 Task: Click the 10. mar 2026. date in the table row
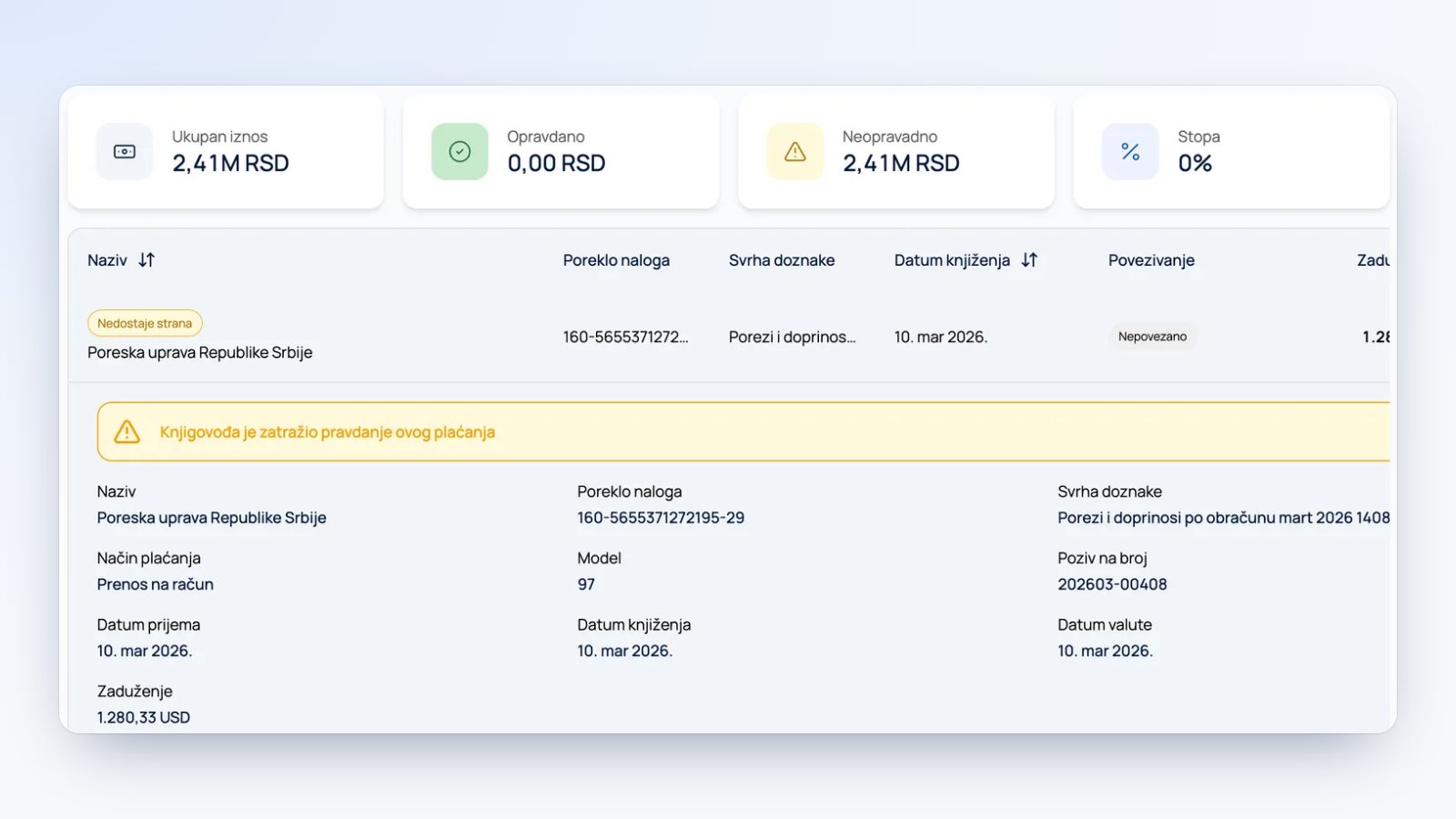coord(940,337)
